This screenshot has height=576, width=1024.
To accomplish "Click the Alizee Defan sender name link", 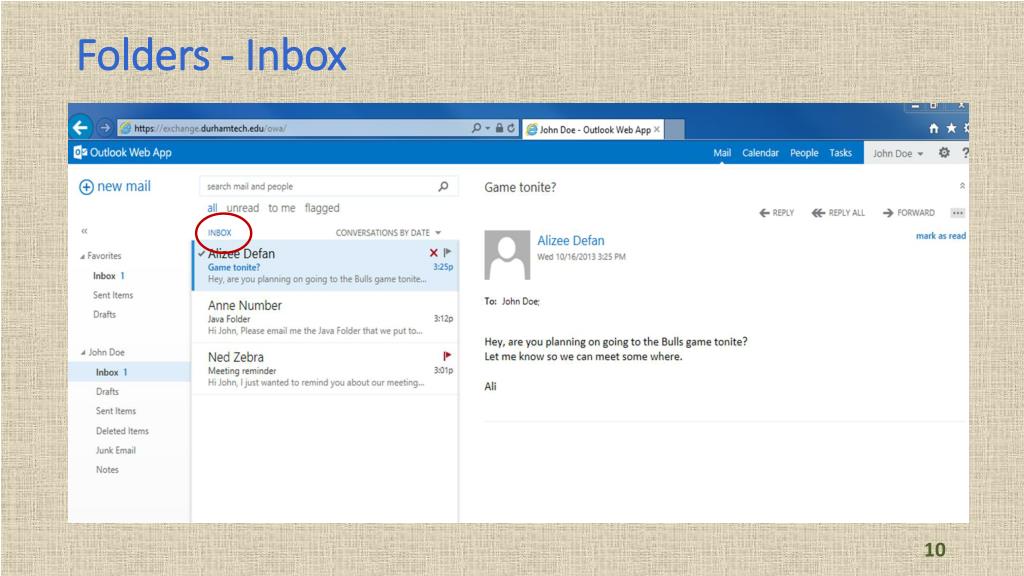I will coord(571,240).
